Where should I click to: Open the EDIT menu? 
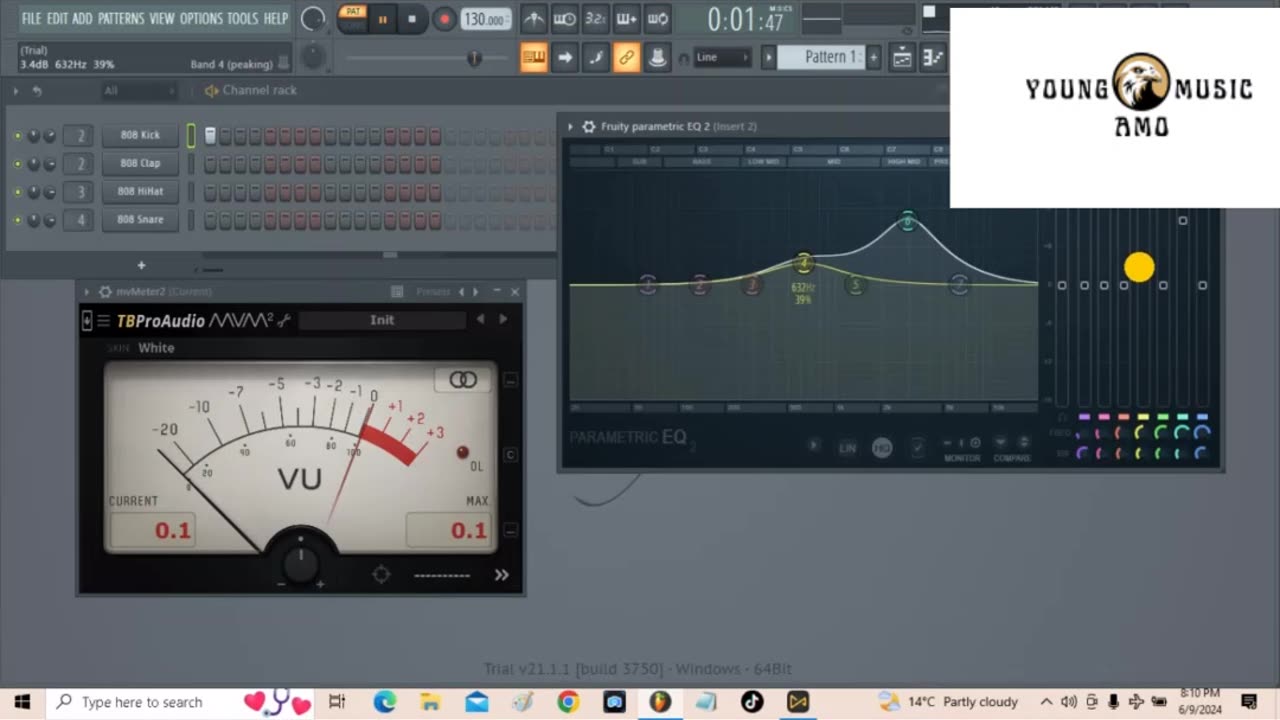[57, 18]
